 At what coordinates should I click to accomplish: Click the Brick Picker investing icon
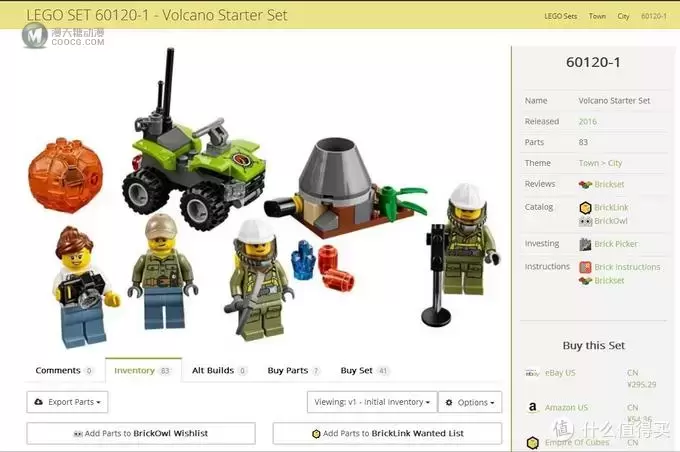click(x=585, y=244)
